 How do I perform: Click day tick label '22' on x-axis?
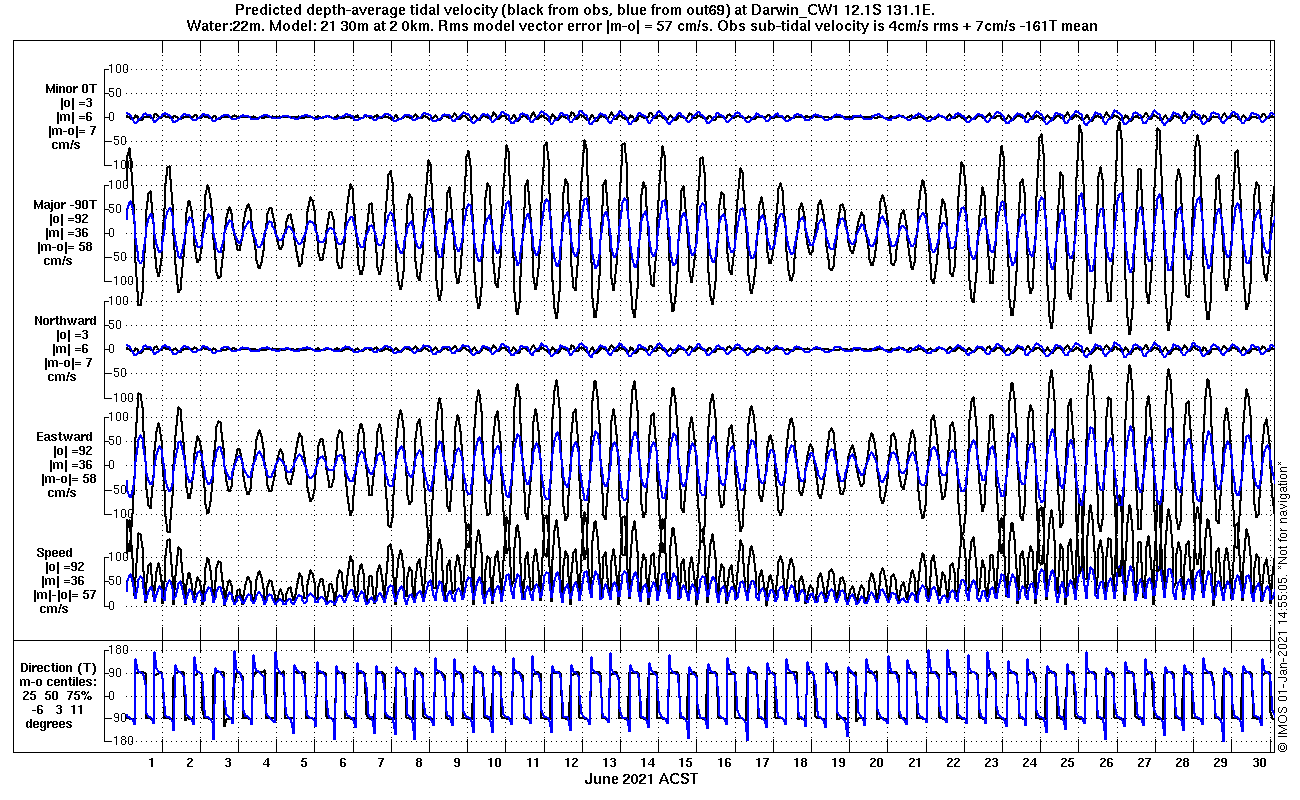(953, 763)
